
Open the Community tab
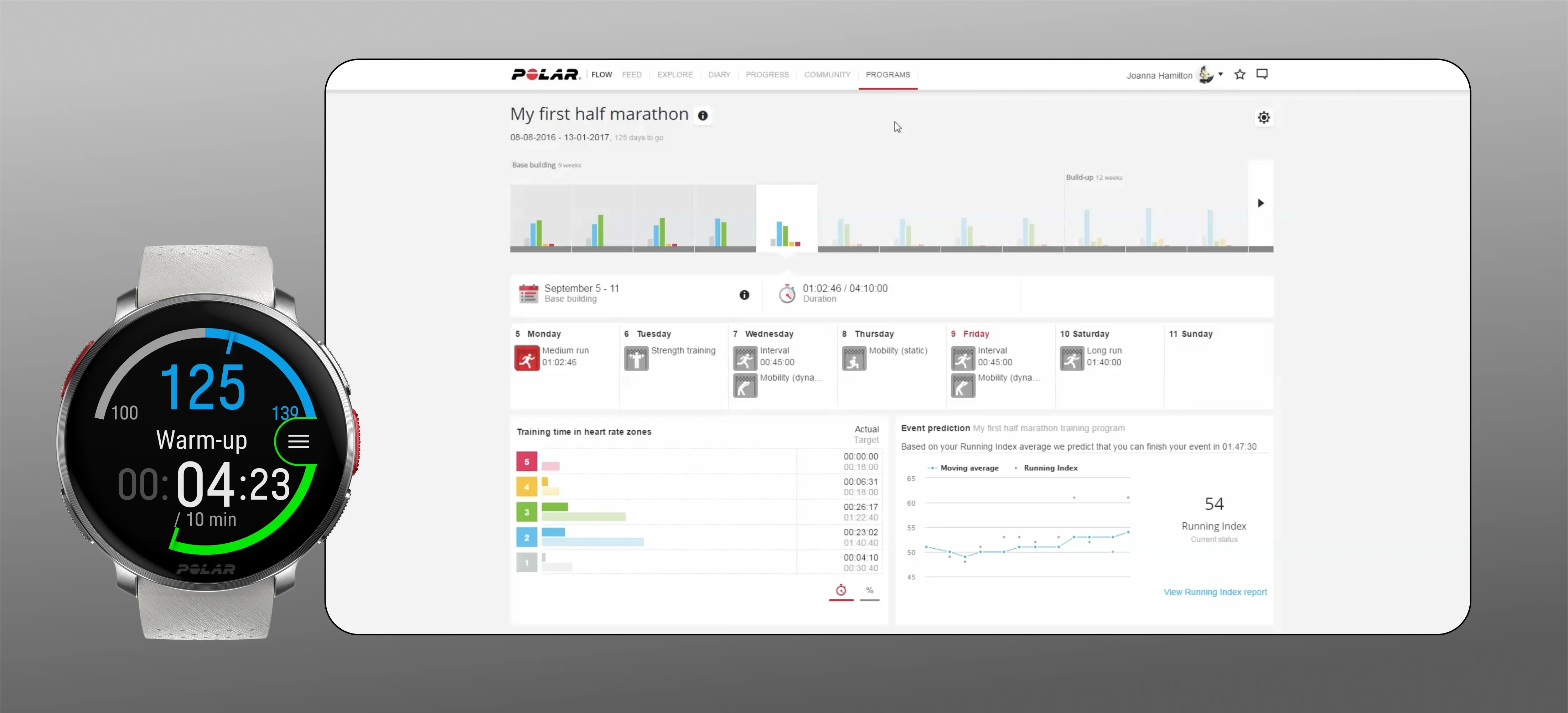coord(827,74)
